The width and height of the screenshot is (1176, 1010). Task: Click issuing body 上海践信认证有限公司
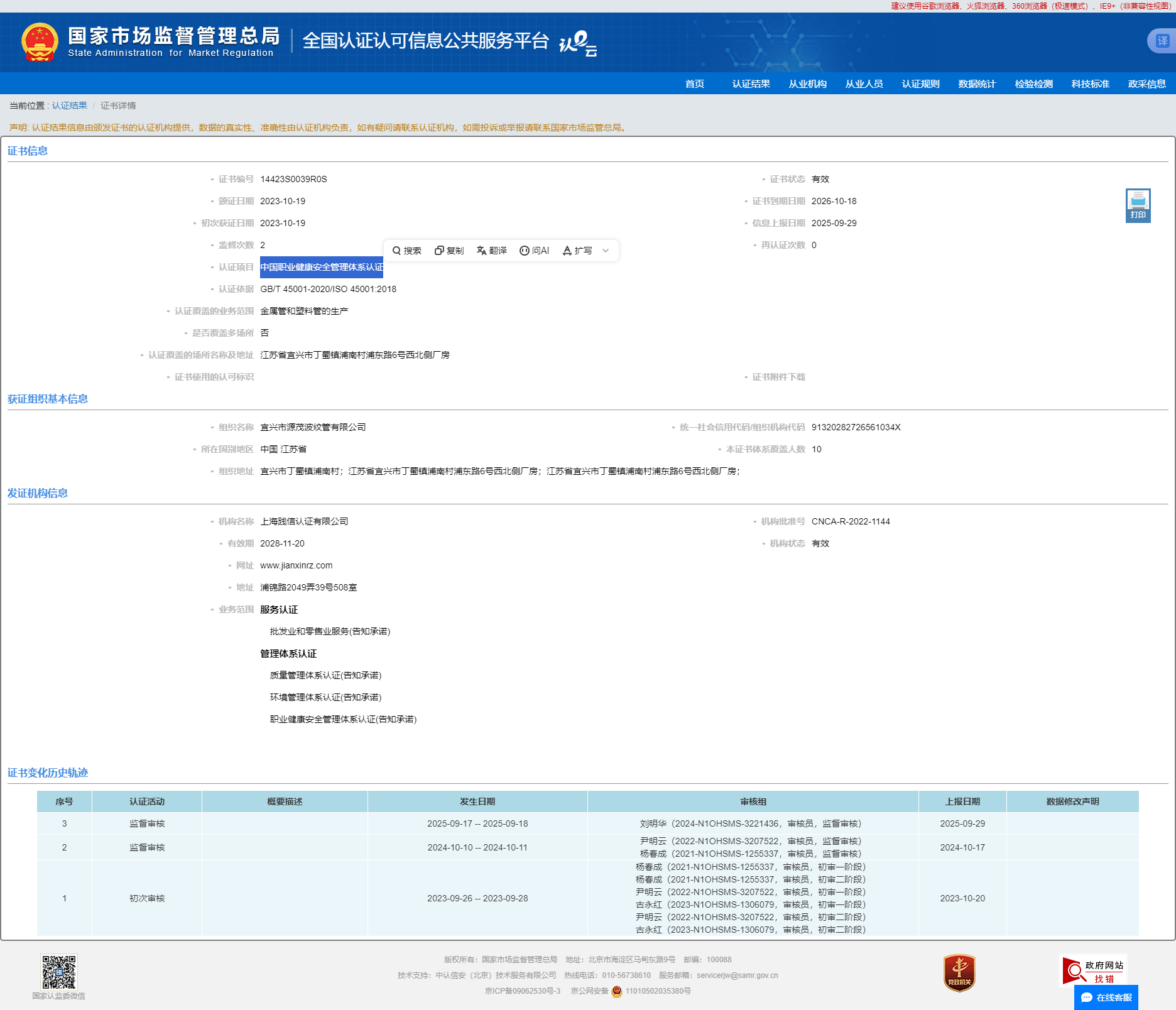point(304,521)
